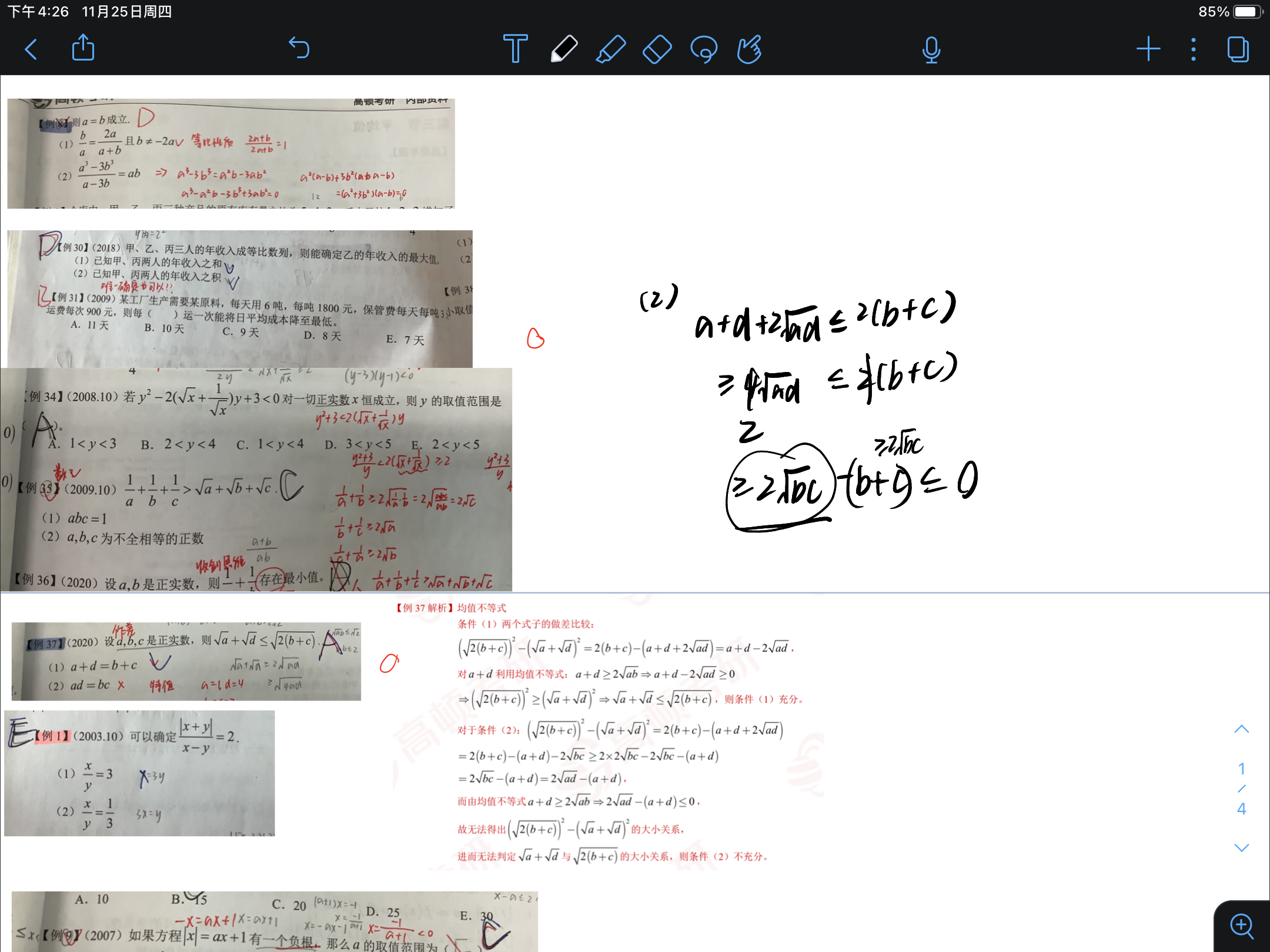The width and height of the screenshot is (1270, 952).
Task: Tap the handwritten circled 2√bc expression
Action: click(780, 487)
